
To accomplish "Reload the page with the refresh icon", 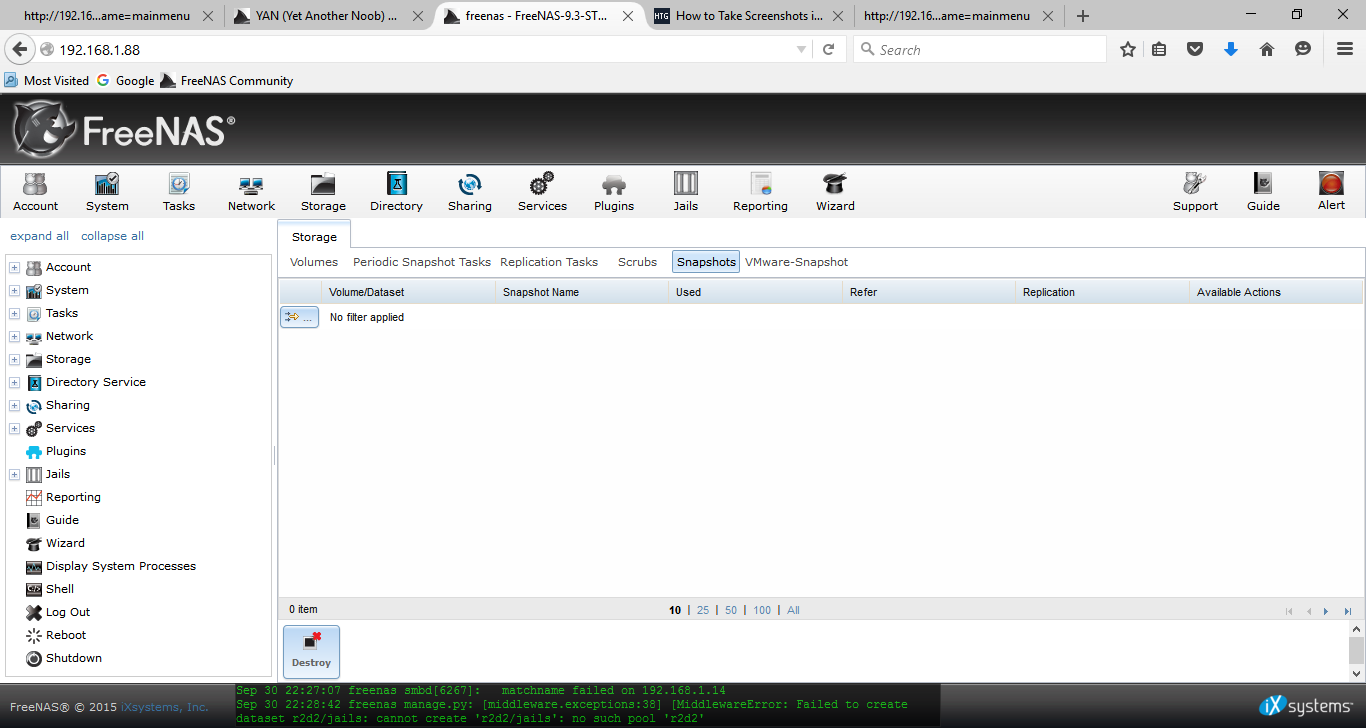I will pos(828,50).
